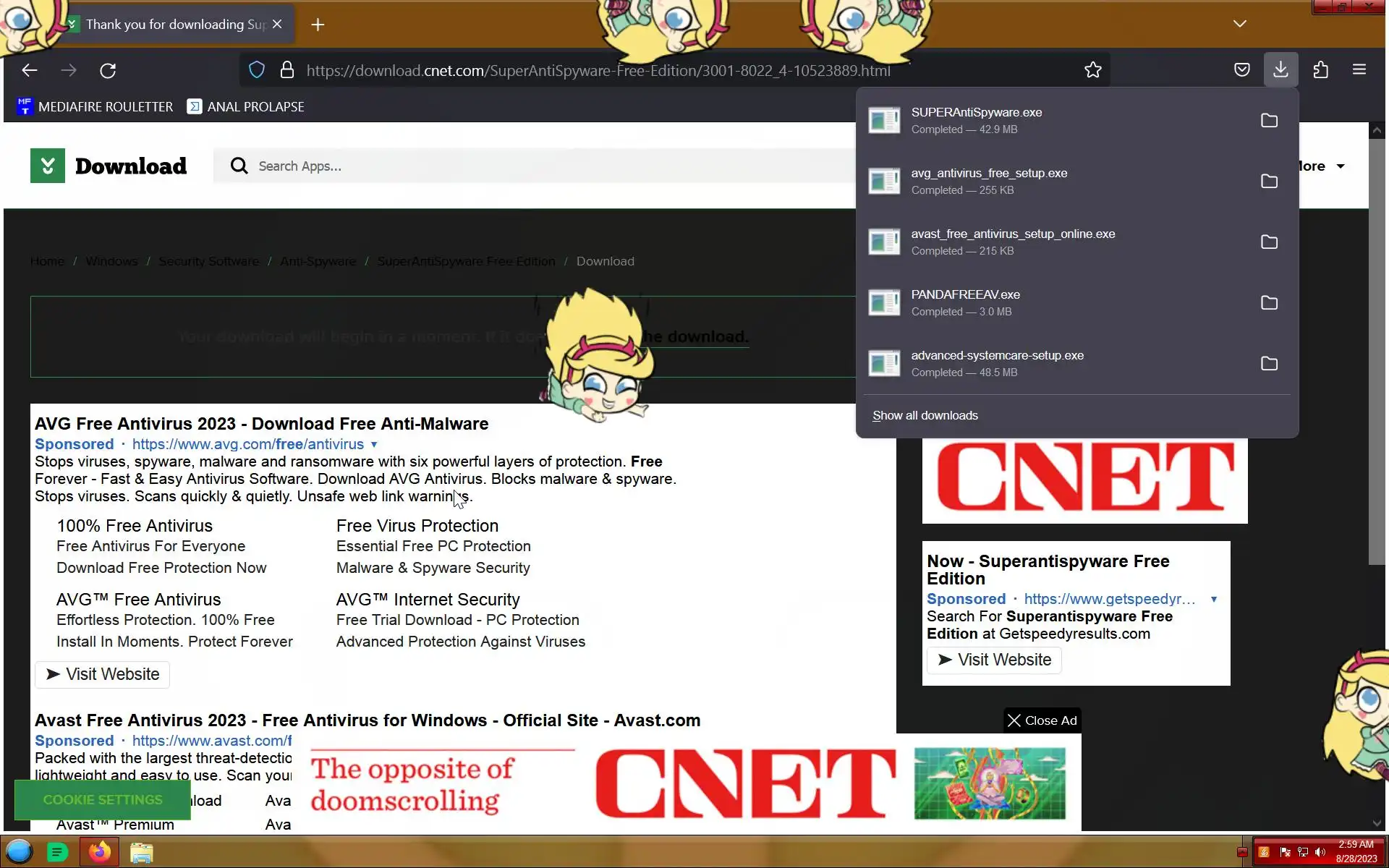Close the bottom CNET banner ad

tap(1042, 720)
